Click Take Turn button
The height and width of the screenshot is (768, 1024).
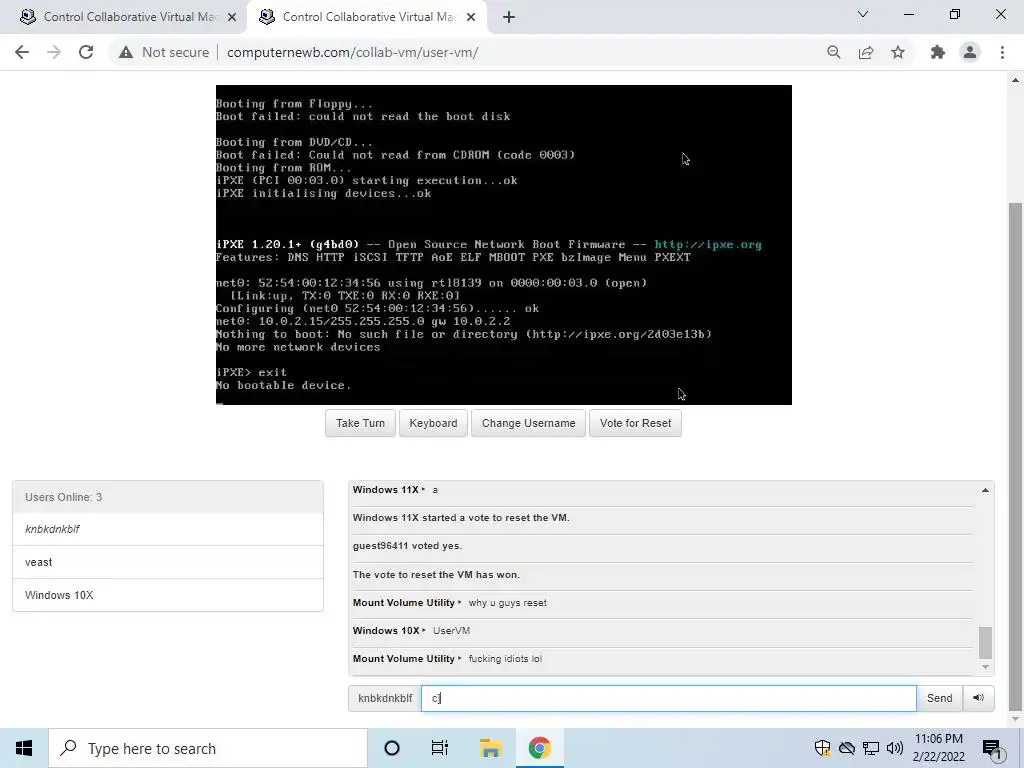tap(360, 423)
